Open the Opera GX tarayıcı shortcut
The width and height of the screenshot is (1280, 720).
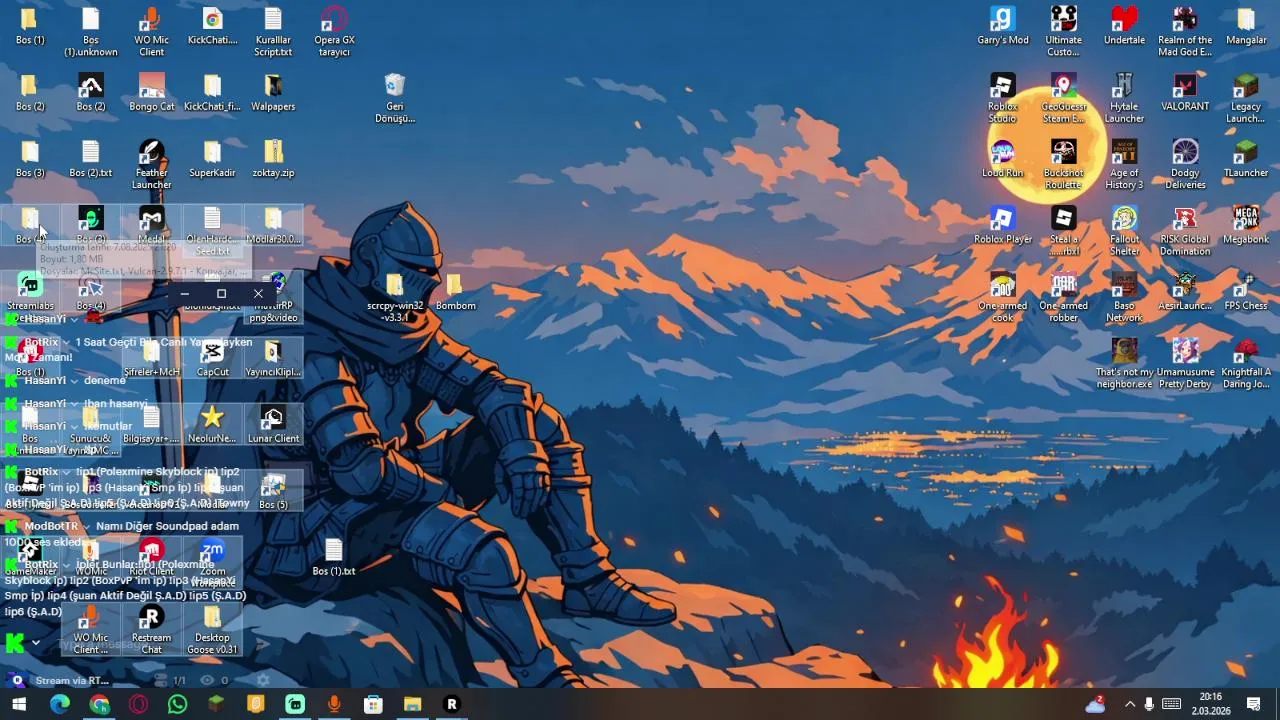point(334,32)
